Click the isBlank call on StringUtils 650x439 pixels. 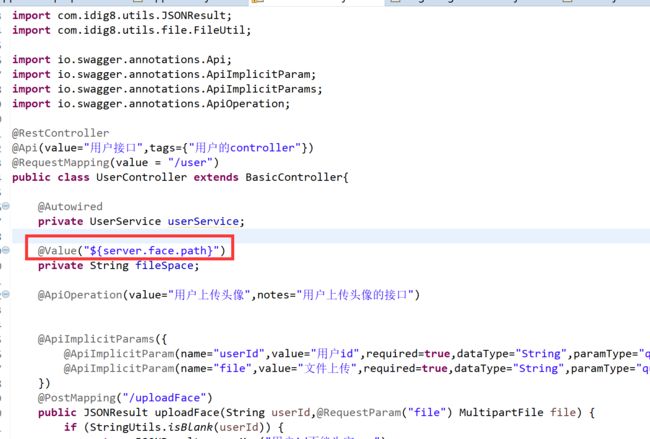[191, 427]
